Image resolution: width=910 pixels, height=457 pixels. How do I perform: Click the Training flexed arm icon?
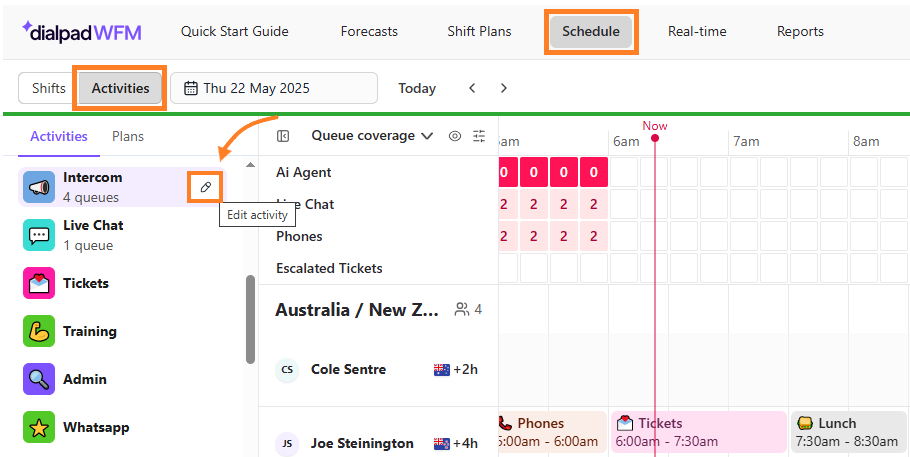pyautogui.click(x=39, y=331)
